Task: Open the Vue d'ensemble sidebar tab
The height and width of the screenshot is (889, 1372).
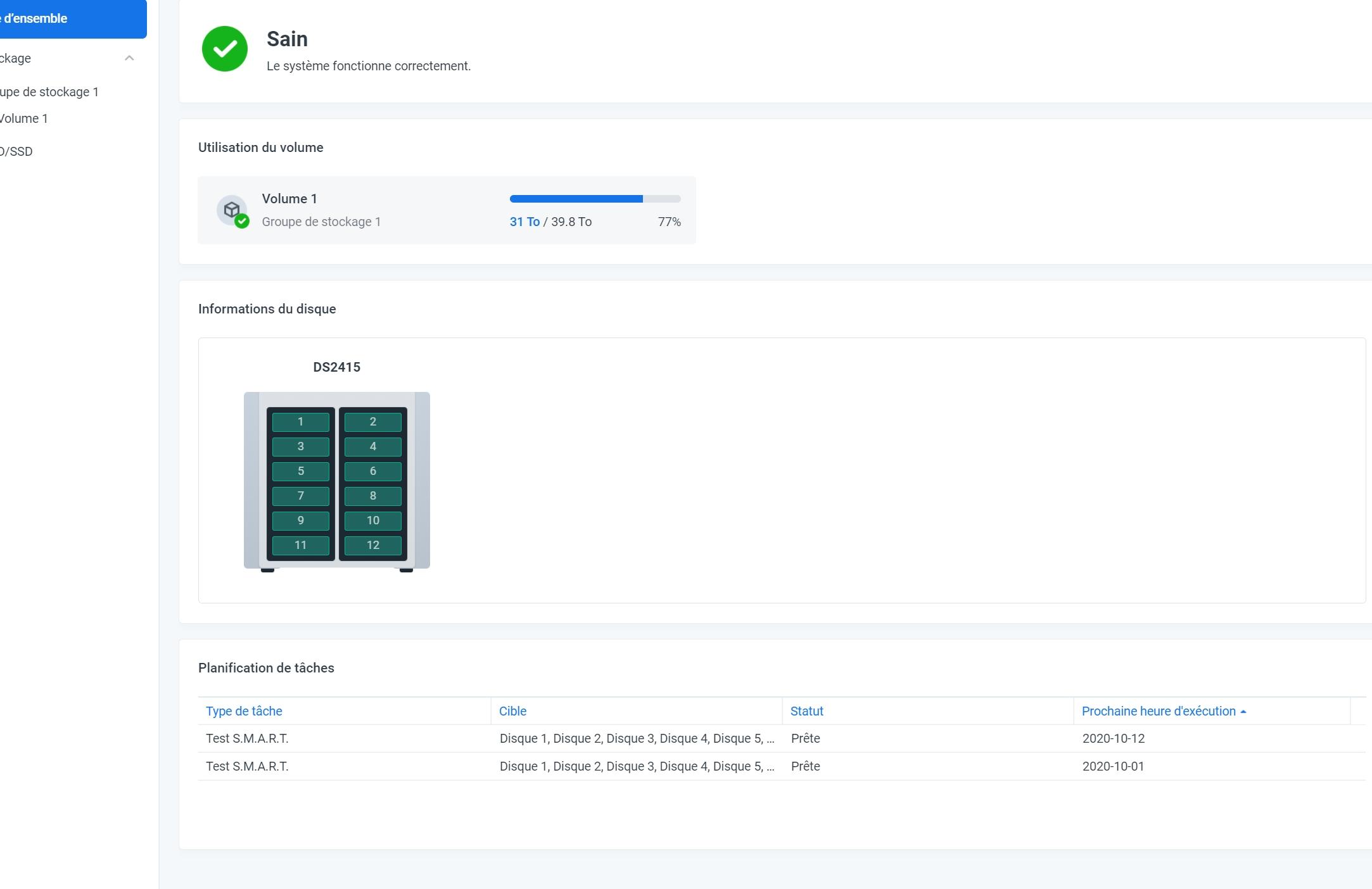Action: [x=63, y=18]
